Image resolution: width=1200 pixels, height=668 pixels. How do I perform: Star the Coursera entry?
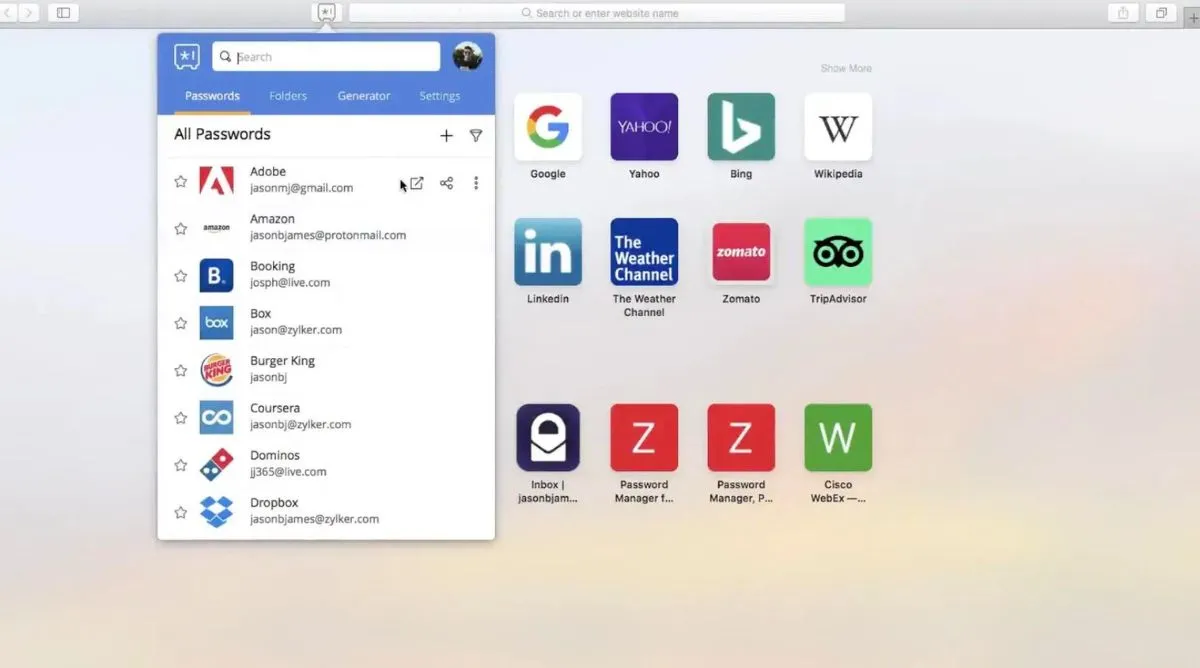coord(181,417)
